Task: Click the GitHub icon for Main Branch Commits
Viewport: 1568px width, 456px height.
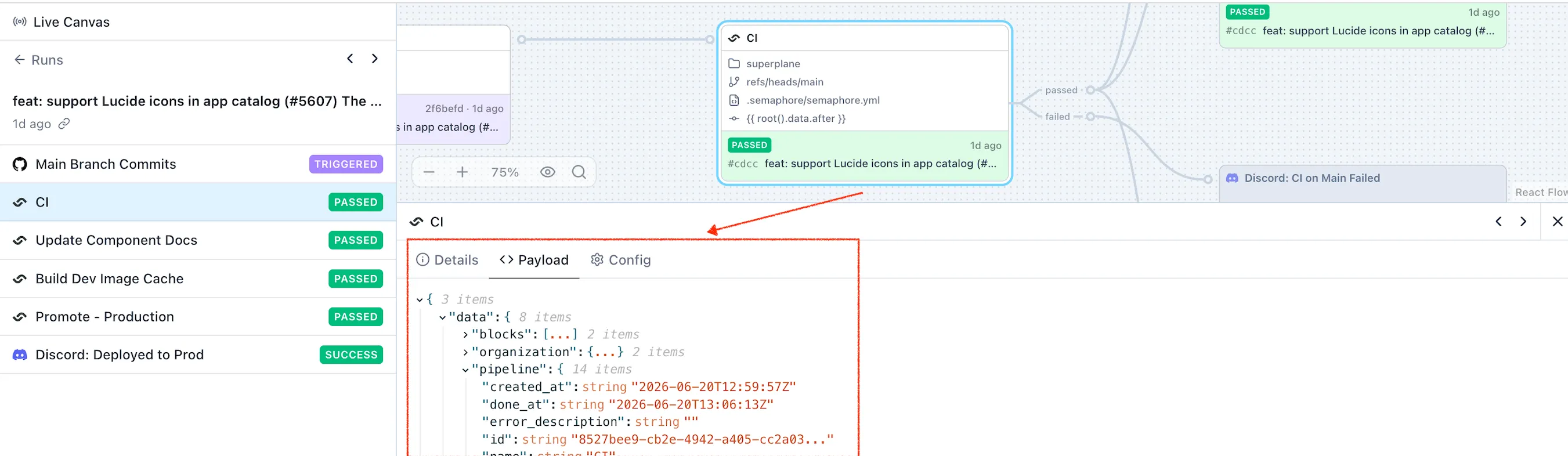Action: (20, 164)
